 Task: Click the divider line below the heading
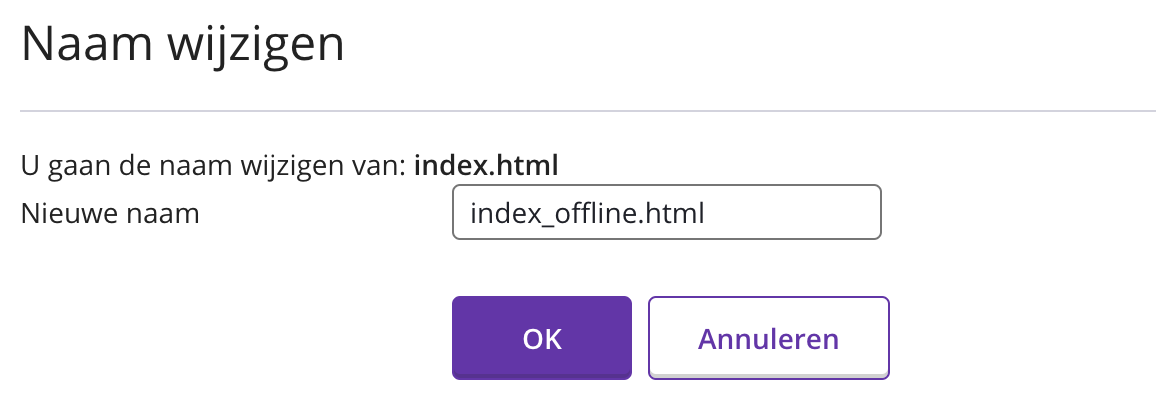pyautogui.click(x=587, y=108)
